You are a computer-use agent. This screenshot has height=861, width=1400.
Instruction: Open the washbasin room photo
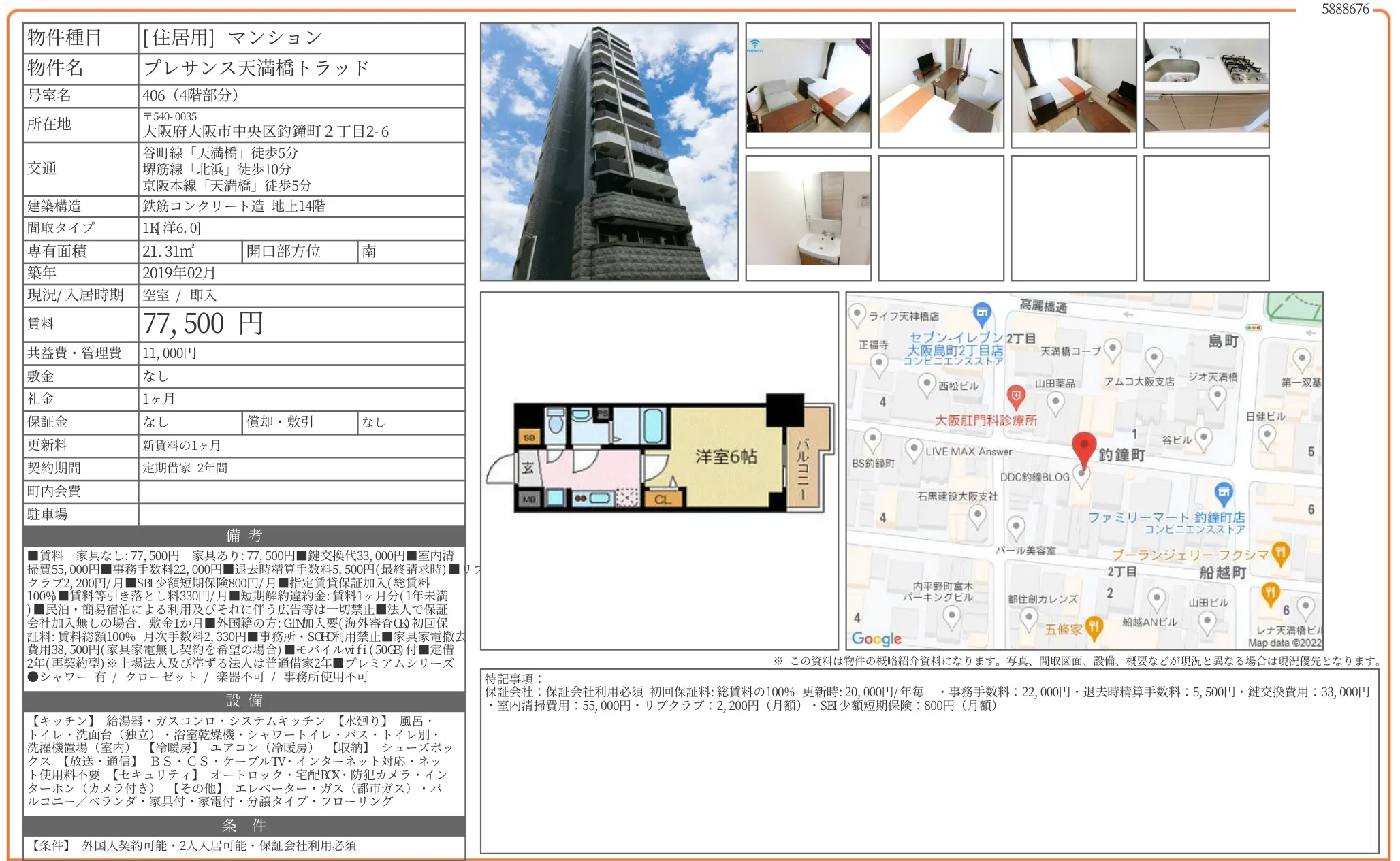808,218
